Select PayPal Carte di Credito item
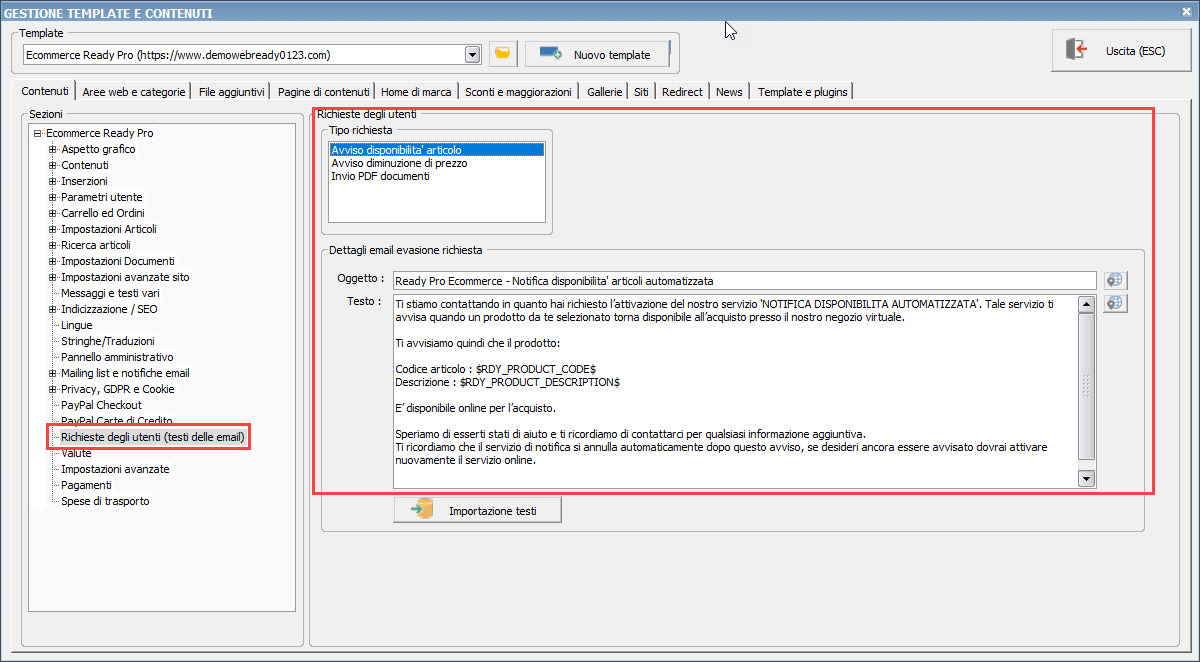Viewport: 1200px width, 662px height. coord(117,421)
